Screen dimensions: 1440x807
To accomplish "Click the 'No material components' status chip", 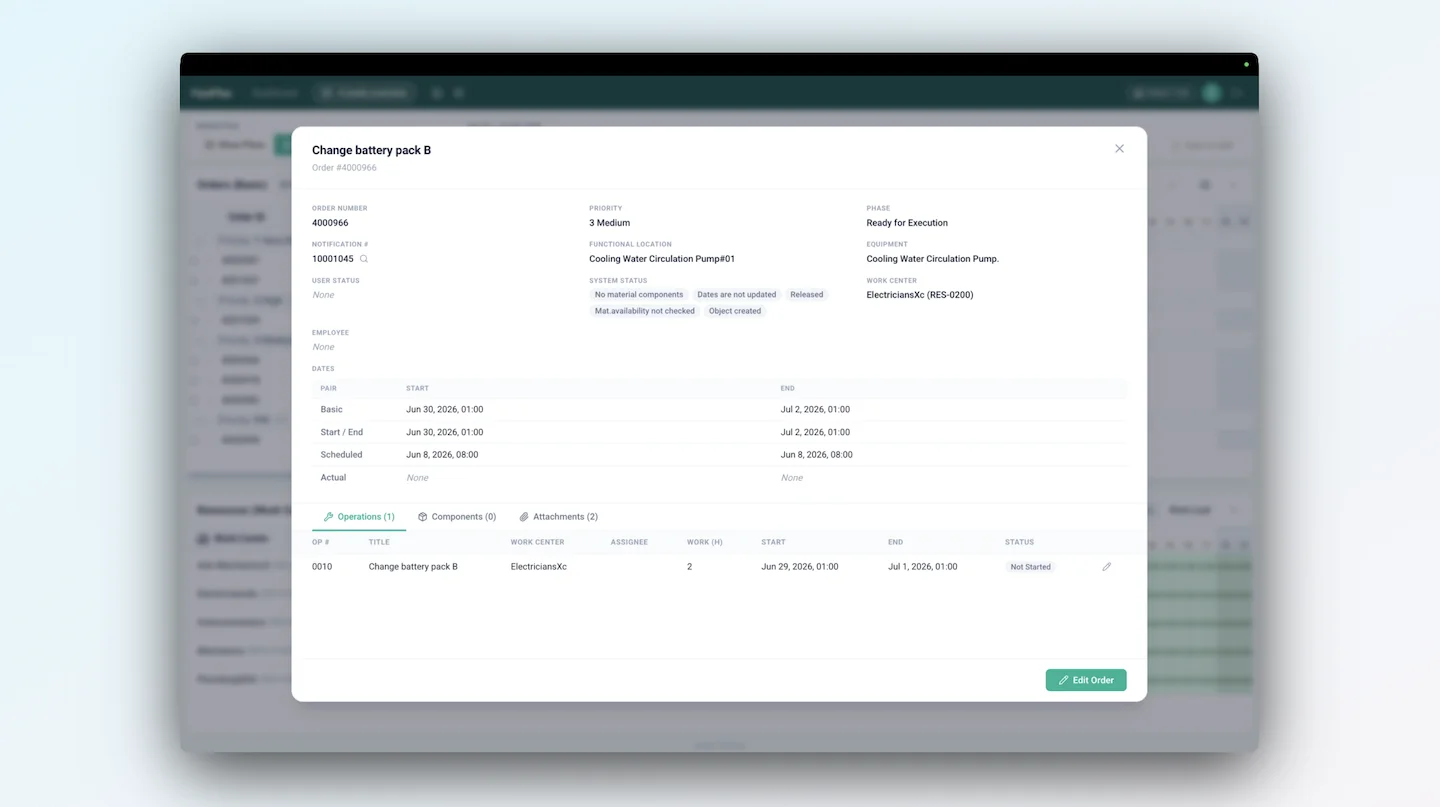I will click(639, 295).
